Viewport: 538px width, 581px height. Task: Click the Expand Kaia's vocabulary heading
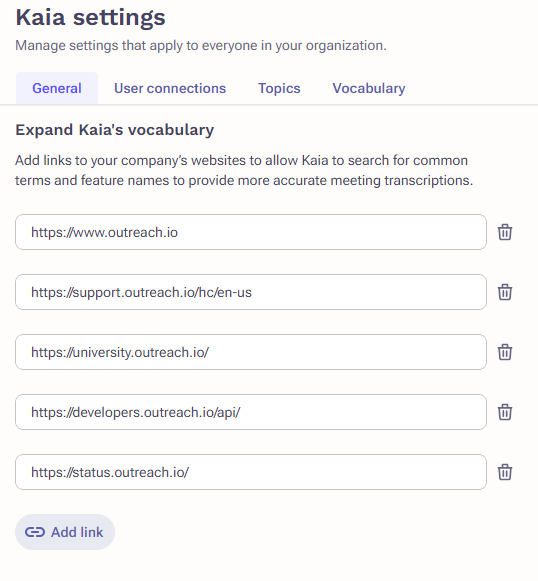tap(115, 130)
